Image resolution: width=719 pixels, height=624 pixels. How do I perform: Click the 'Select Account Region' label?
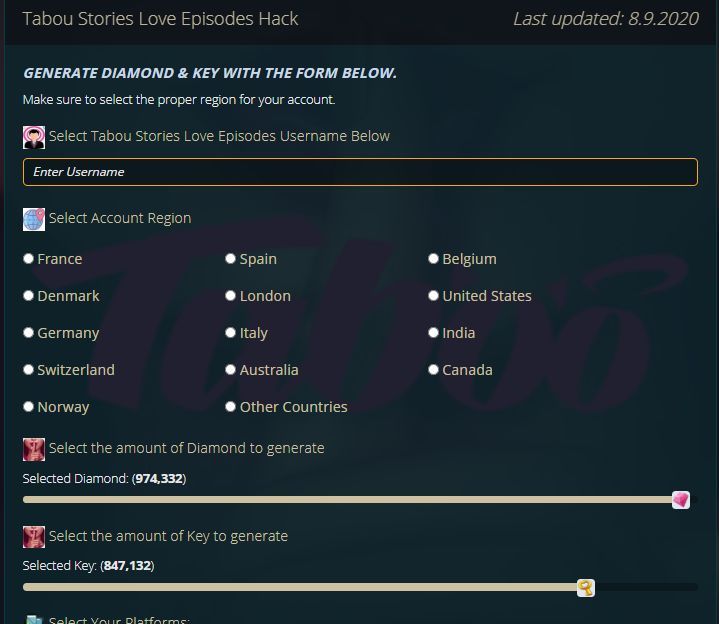[120, 218]
